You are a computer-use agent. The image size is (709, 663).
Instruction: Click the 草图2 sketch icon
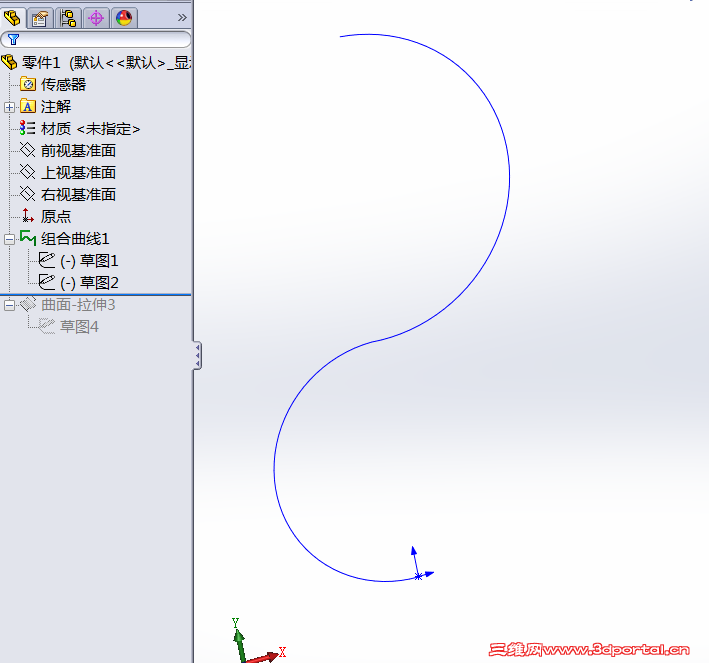pos(47,282)
